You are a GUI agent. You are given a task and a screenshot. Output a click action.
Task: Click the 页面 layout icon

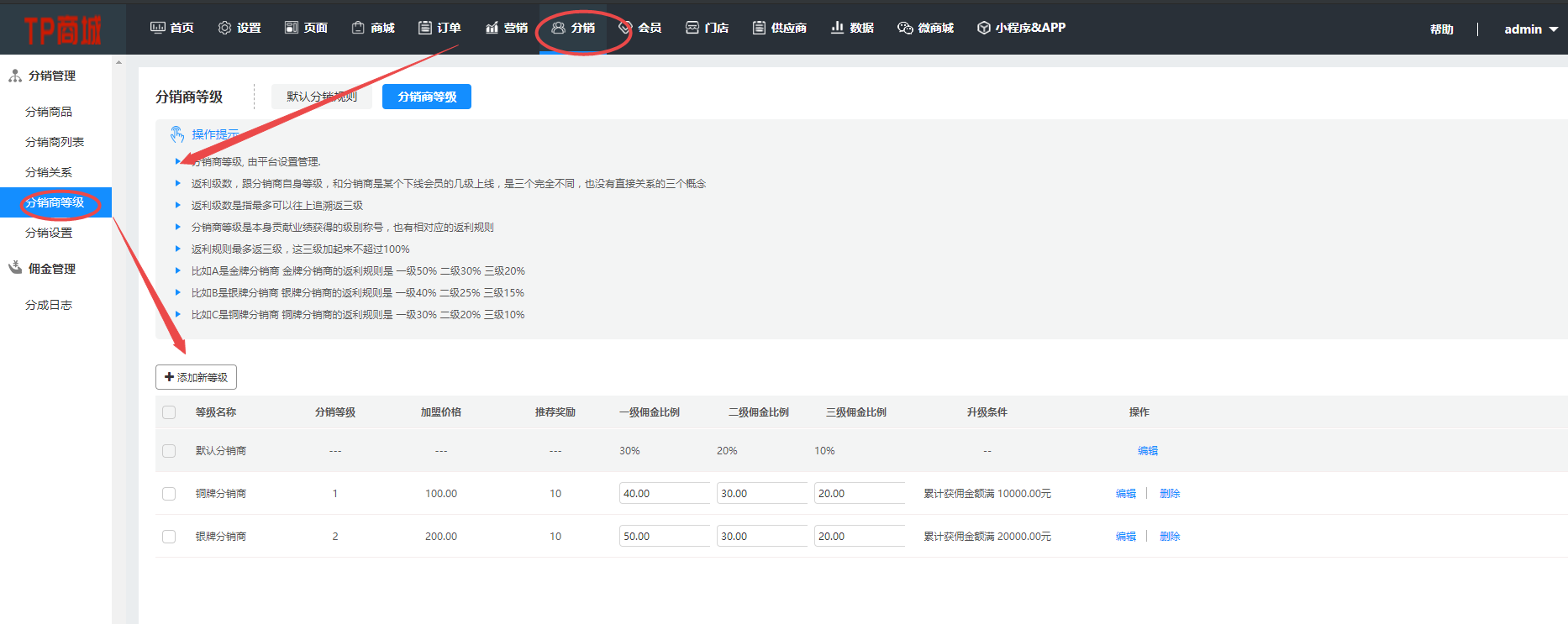[x=292, y=28]
